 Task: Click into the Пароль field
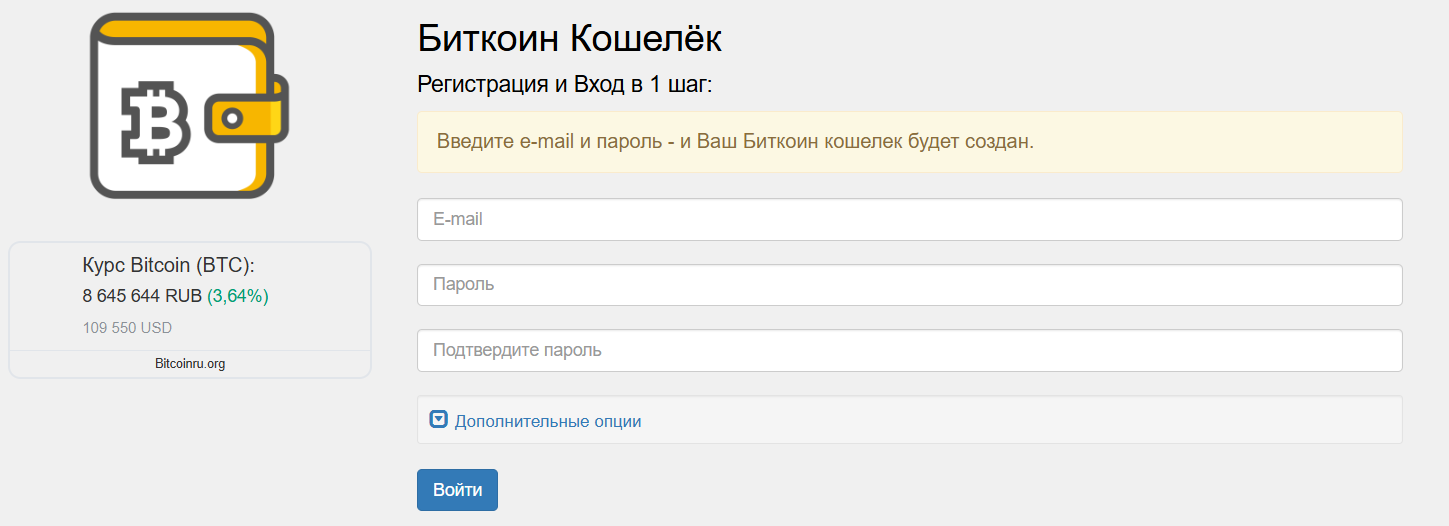[909, 285]
